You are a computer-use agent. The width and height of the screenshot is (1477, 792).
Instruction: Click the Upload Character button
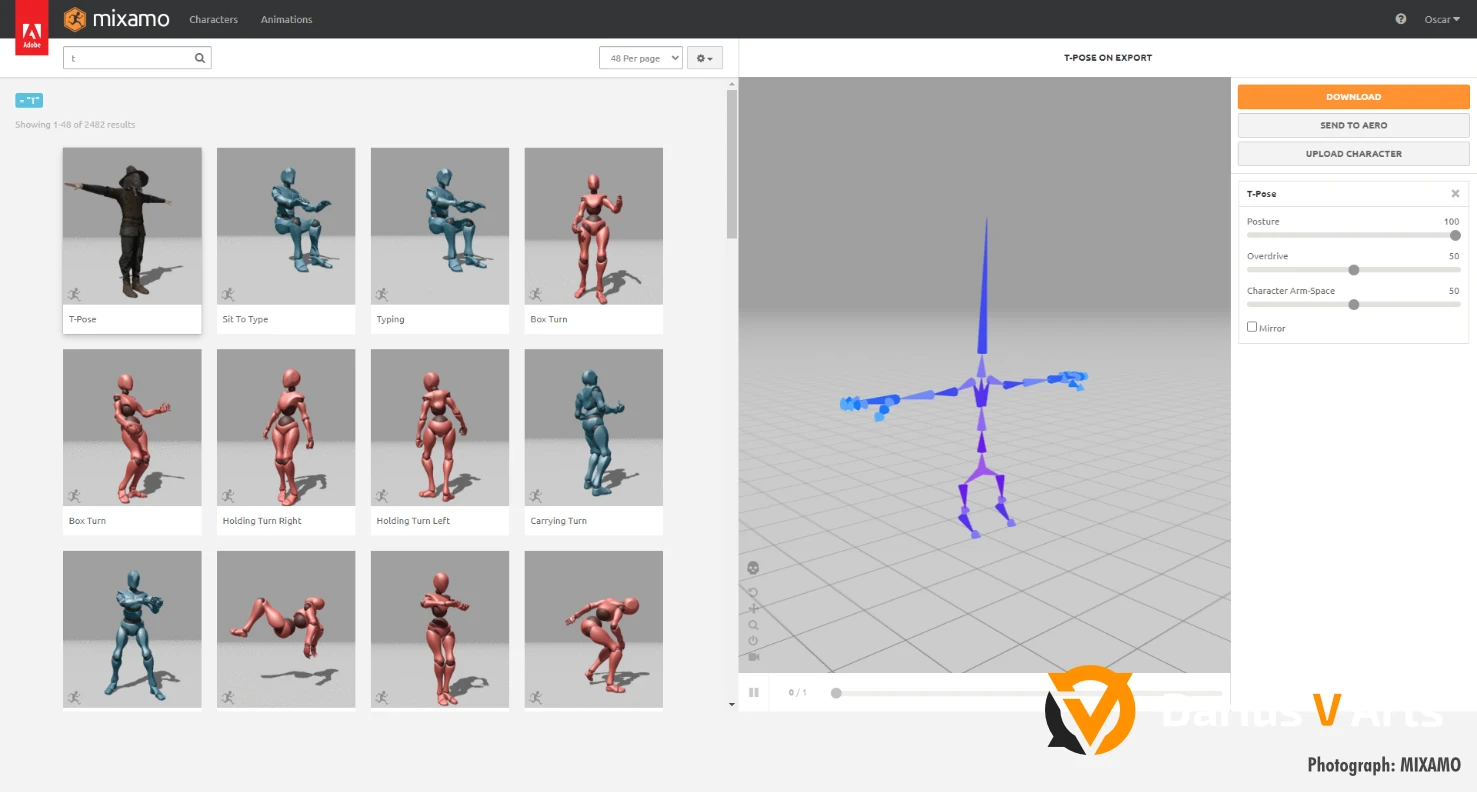[x=1353, y=154]
